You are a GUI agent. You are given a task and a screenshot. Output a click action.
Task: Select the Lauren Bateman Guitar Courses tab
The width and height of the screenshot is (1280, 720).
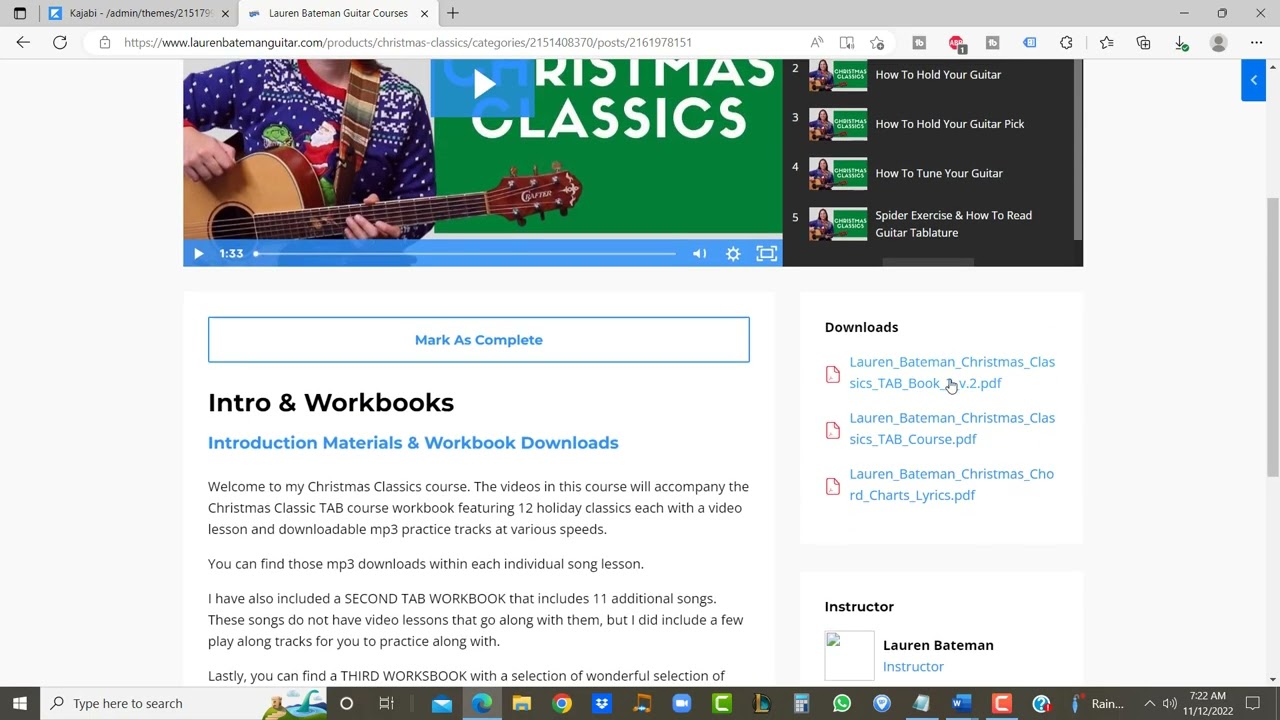[338, 13]
